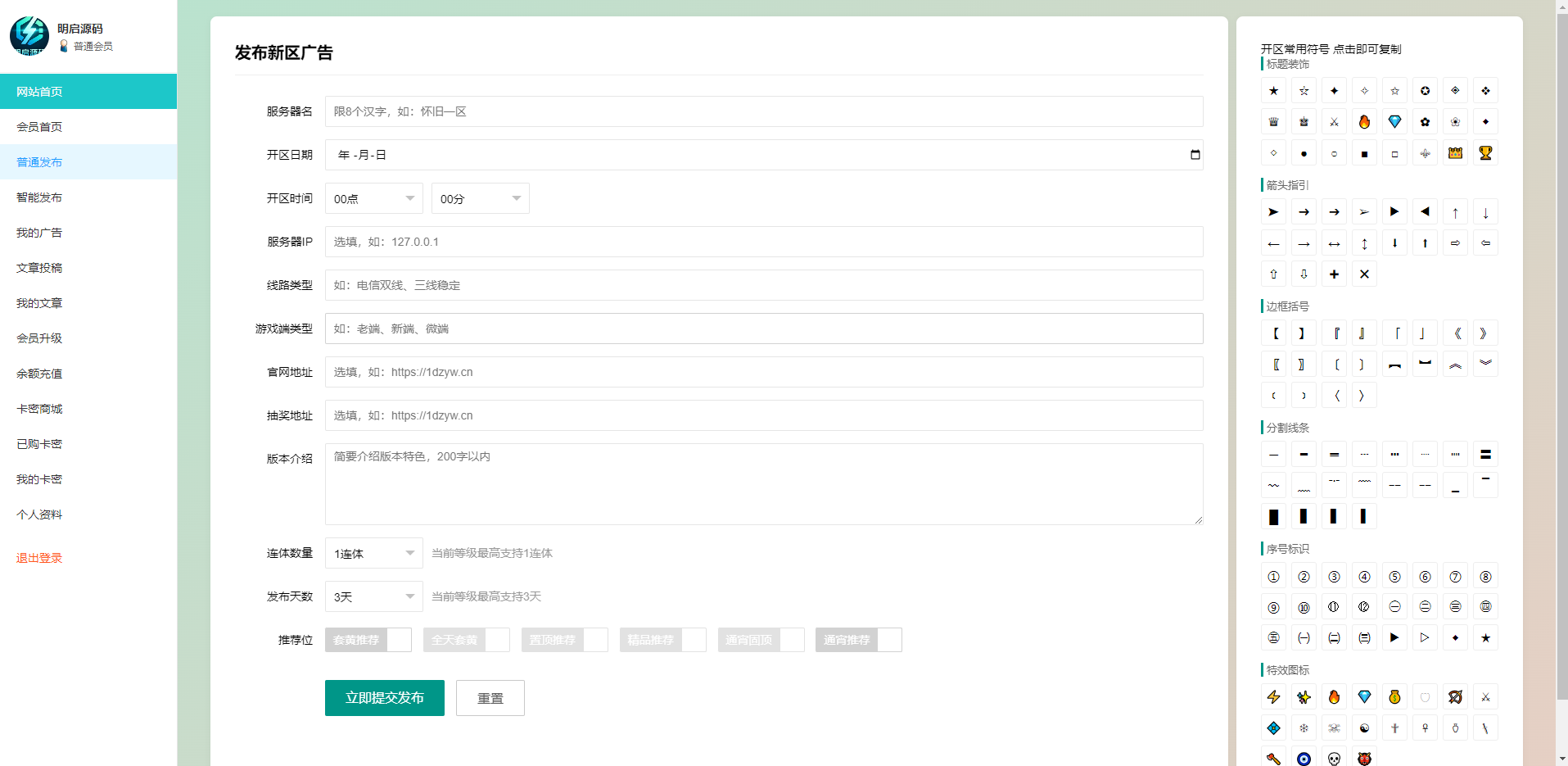Copy the lightning bolt in 特效图标
1568x766 pixels.
[x=1273, y=697]
